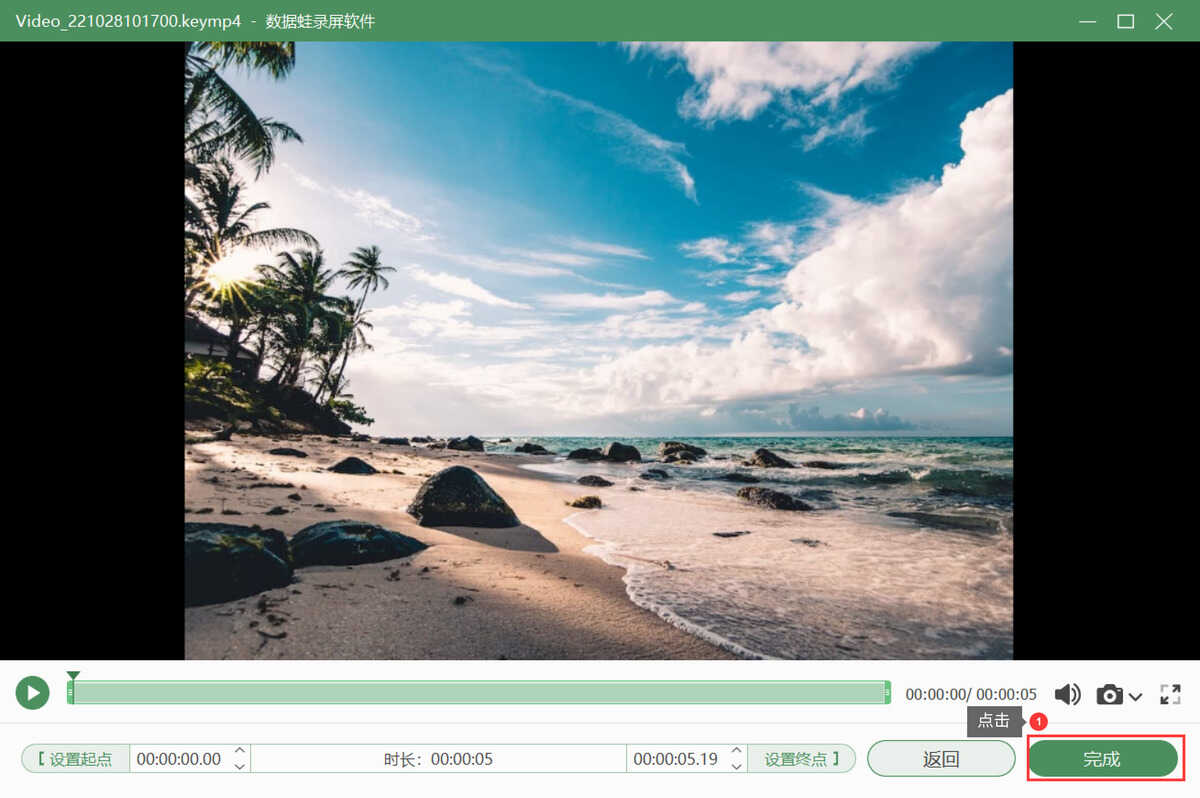Viewport: 1200px width, 798px height.
Task: Take a snapshot with the camera icon
Action: 1109,694
